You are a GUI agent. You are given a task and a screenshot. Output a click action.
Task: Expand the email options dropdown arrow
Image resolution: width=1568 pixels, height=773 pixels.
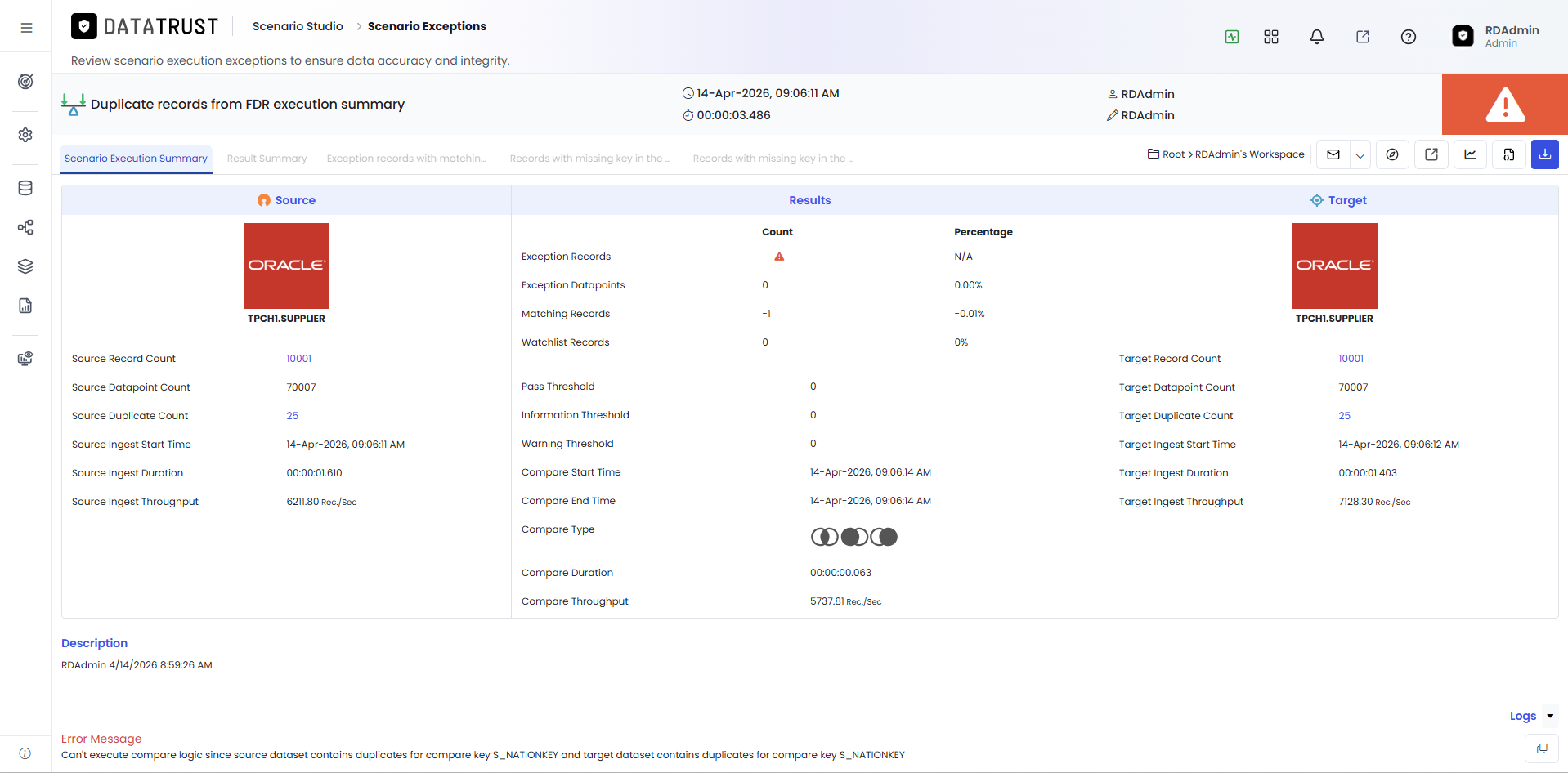point(1360,154)
